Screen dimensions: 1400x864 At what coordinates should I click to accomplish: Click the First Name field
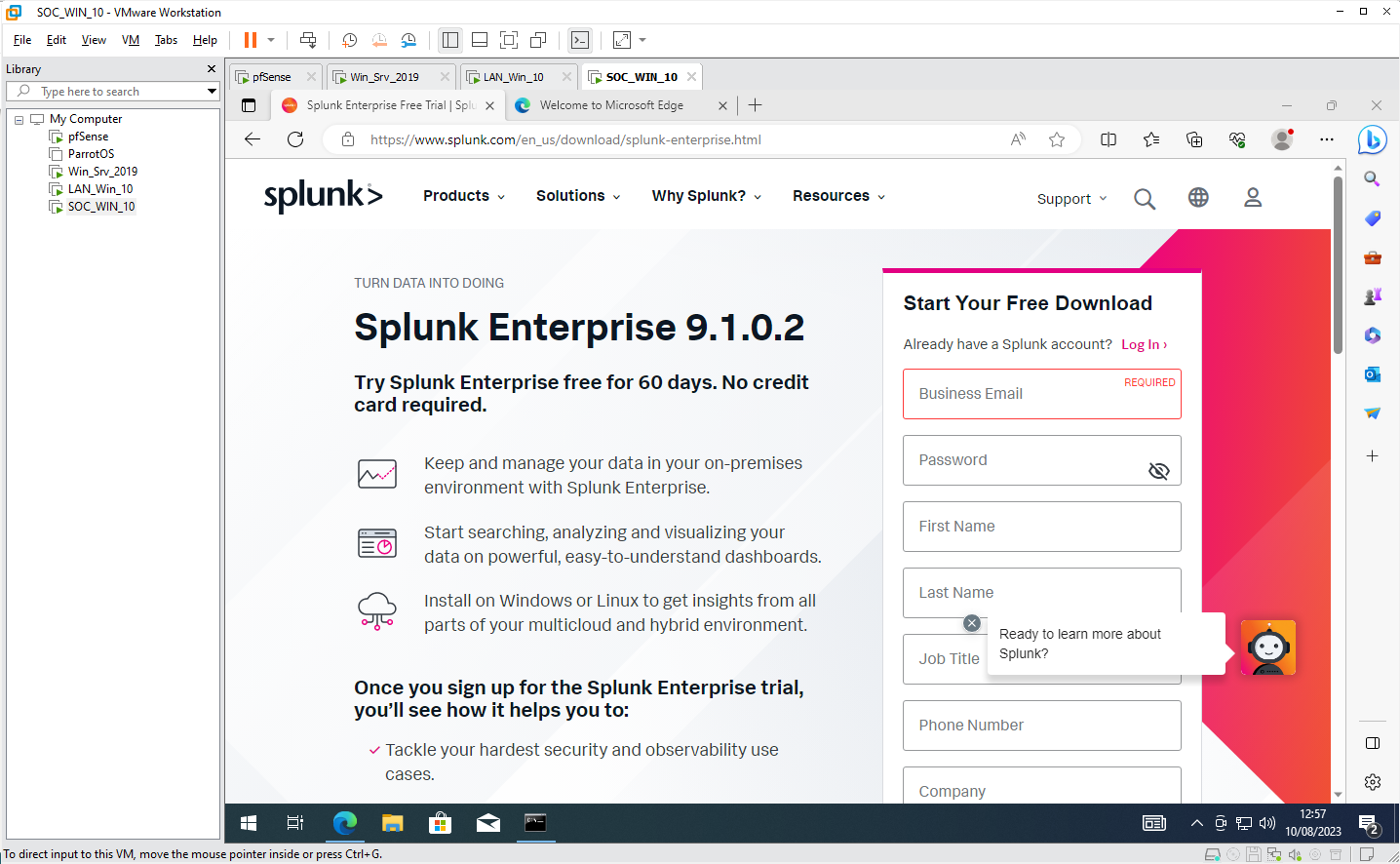(x=1042, y=527)
